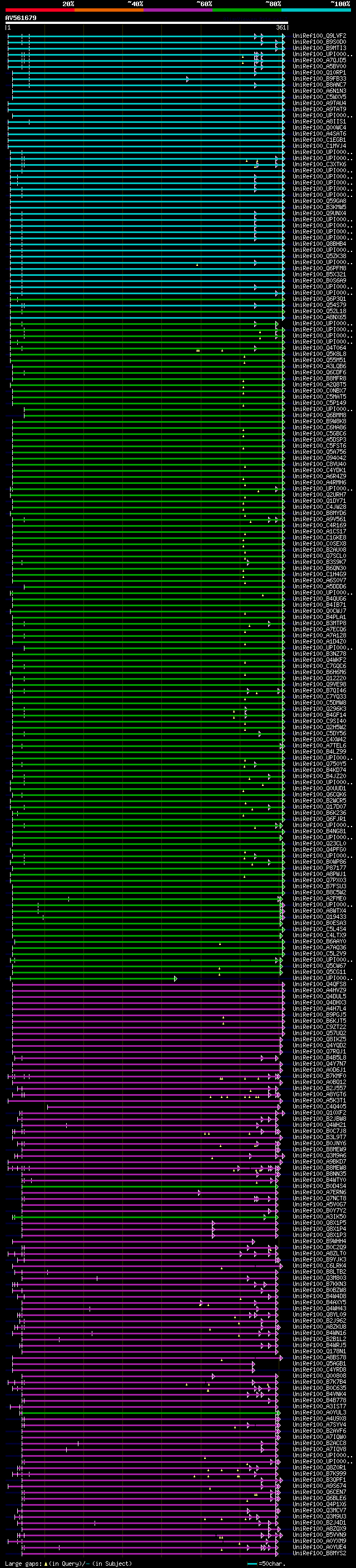356x1568 pixels.
Task: Select label UniRef100_B4WN16
Action: (319, 1333)
